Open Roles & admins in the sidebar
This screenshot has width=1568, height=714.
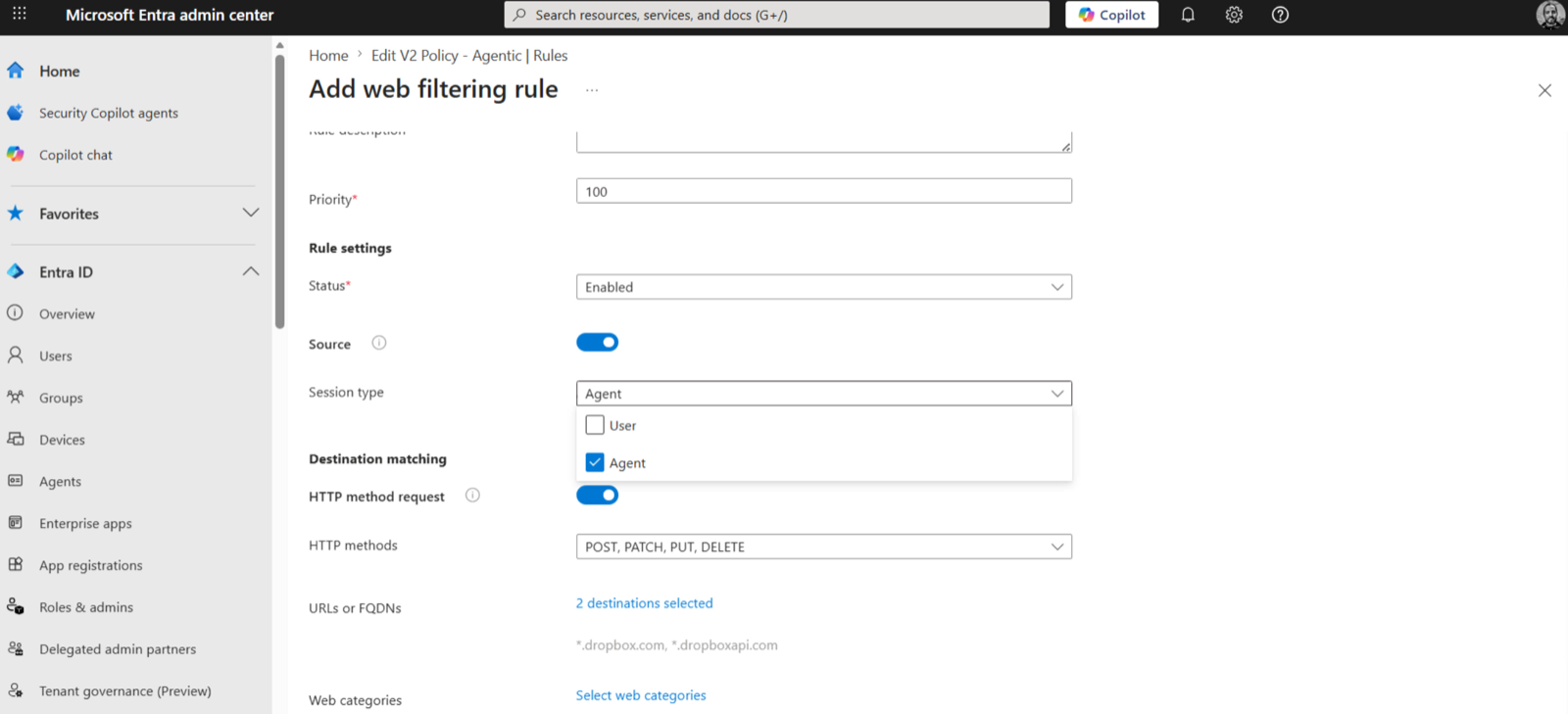pos(86,607)
